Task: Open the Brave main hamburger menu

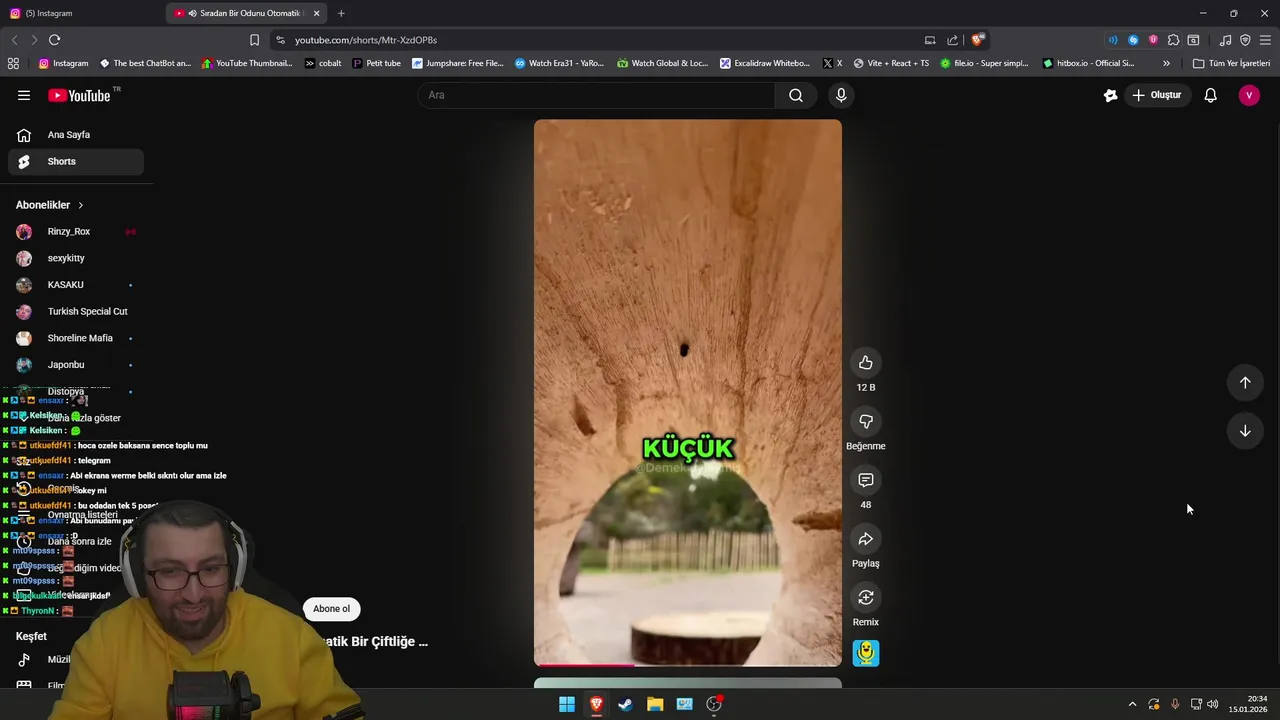Action: click(x=1265, y=40)
